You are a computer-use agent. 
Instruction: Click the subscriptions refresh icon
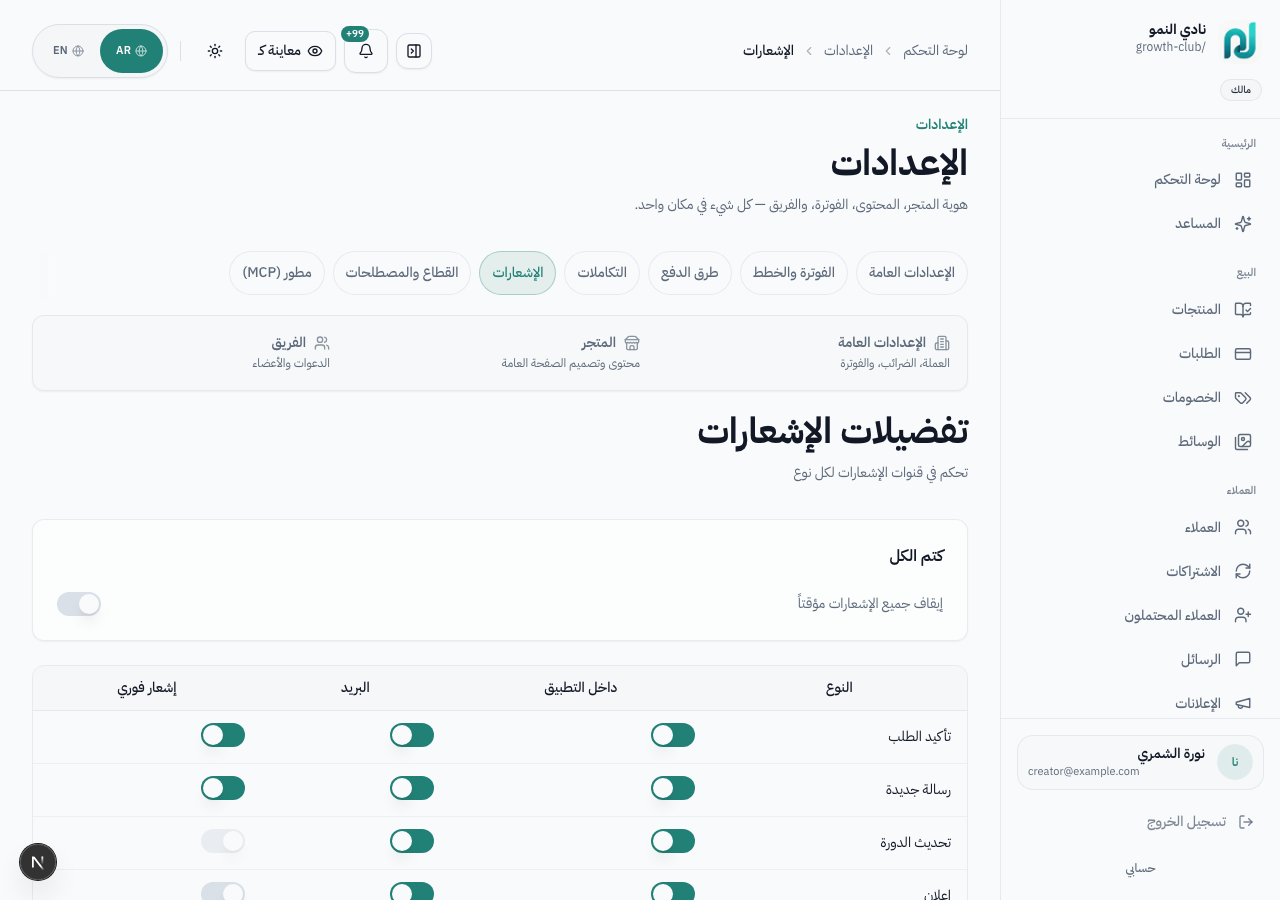coord(1243,572)
